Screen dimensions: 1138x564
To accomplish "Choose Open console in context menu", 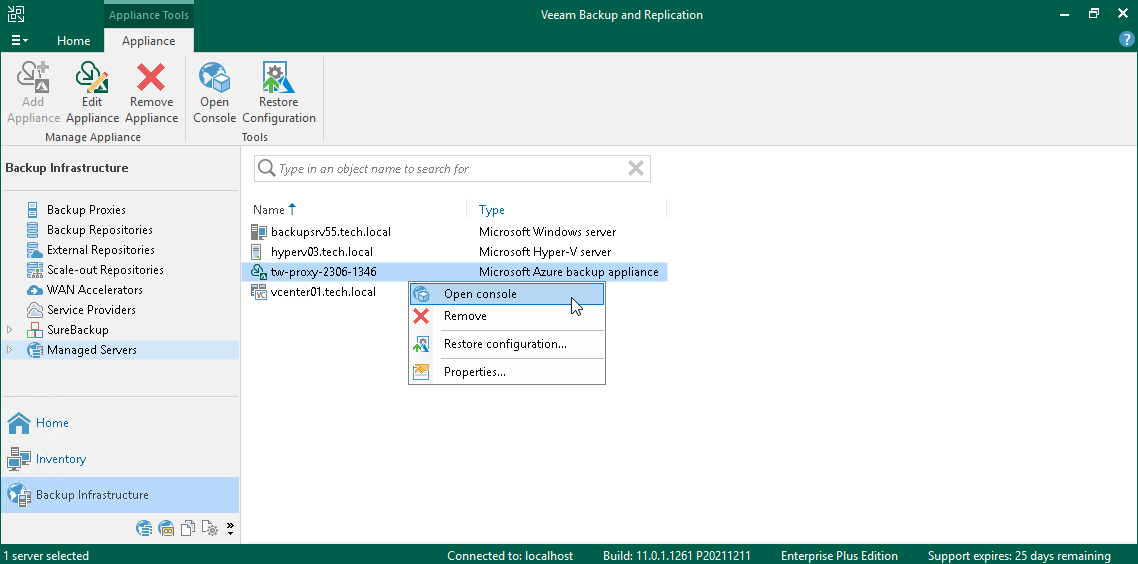I will [x=507, y=294].
